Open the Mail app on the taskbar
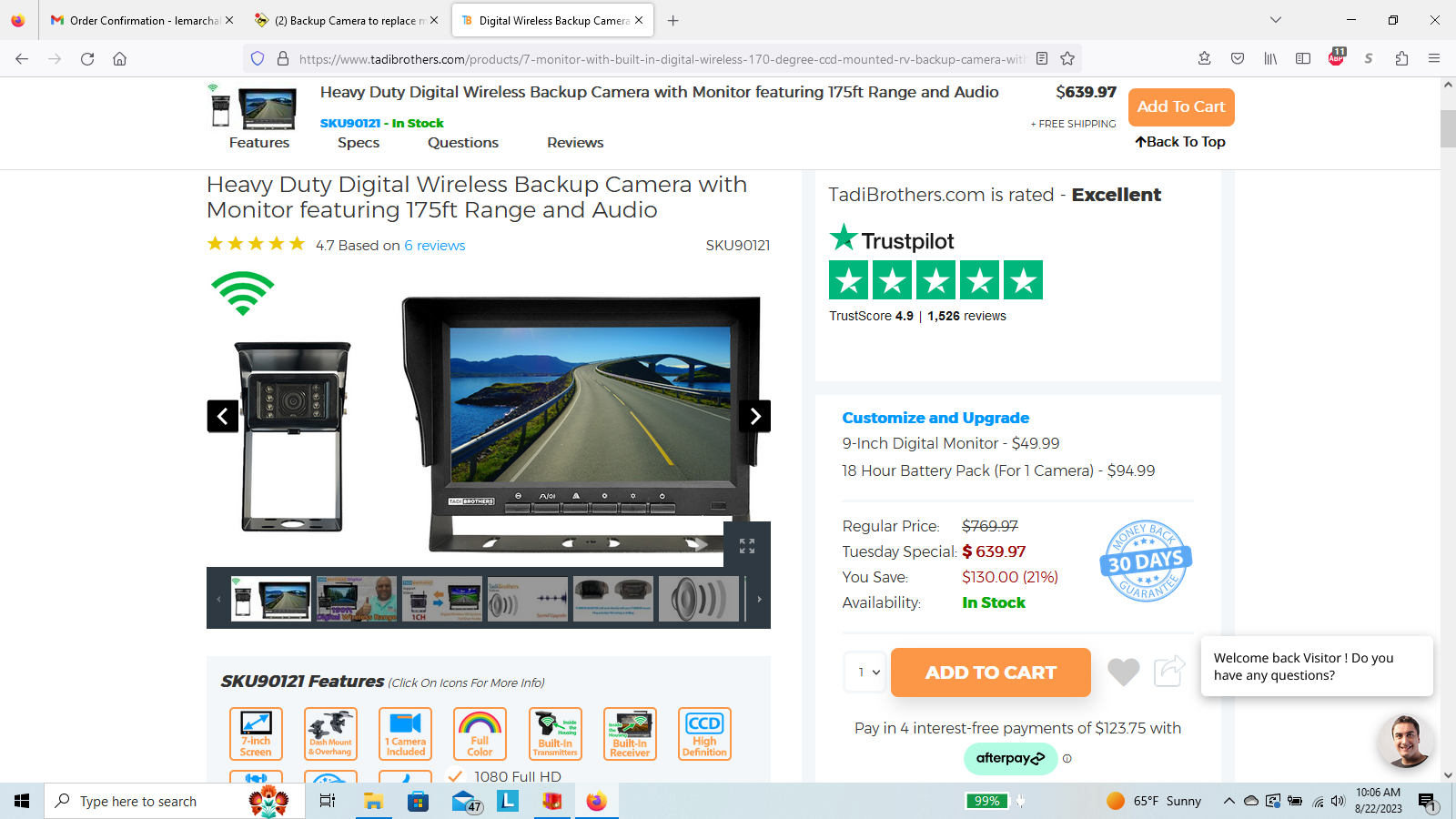 point(465,801)
